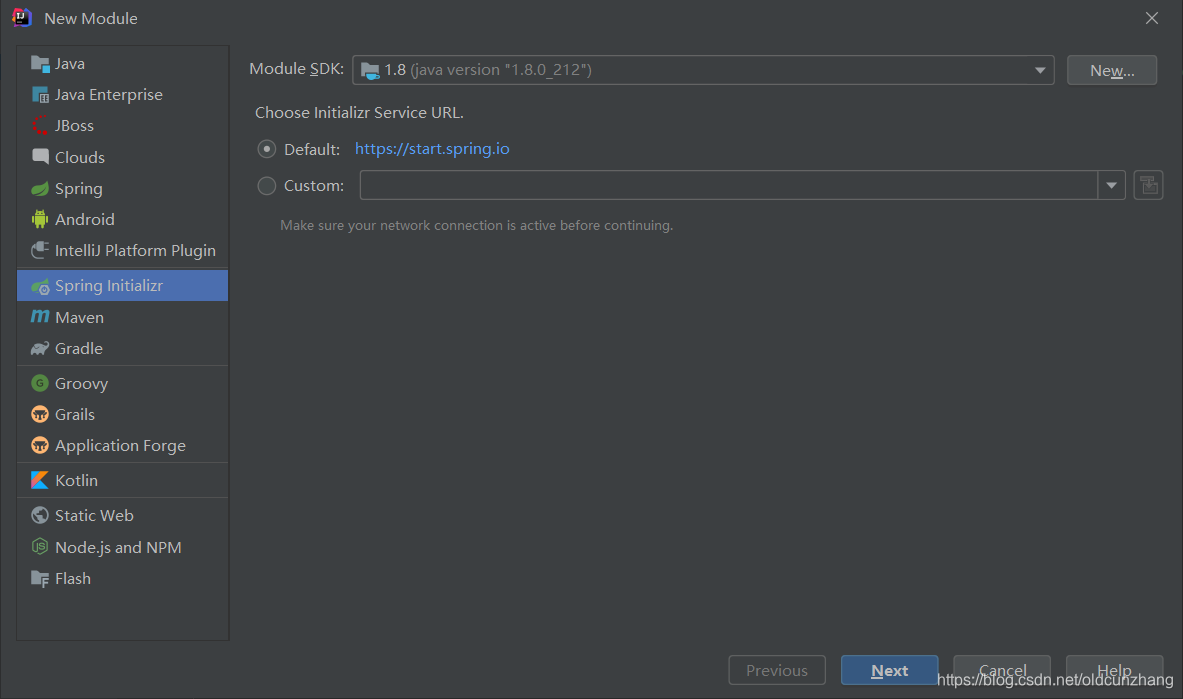Open the Module SDK dropdown
The height and width of the screenshot is (699, 1183).
[x=703, y=69]
